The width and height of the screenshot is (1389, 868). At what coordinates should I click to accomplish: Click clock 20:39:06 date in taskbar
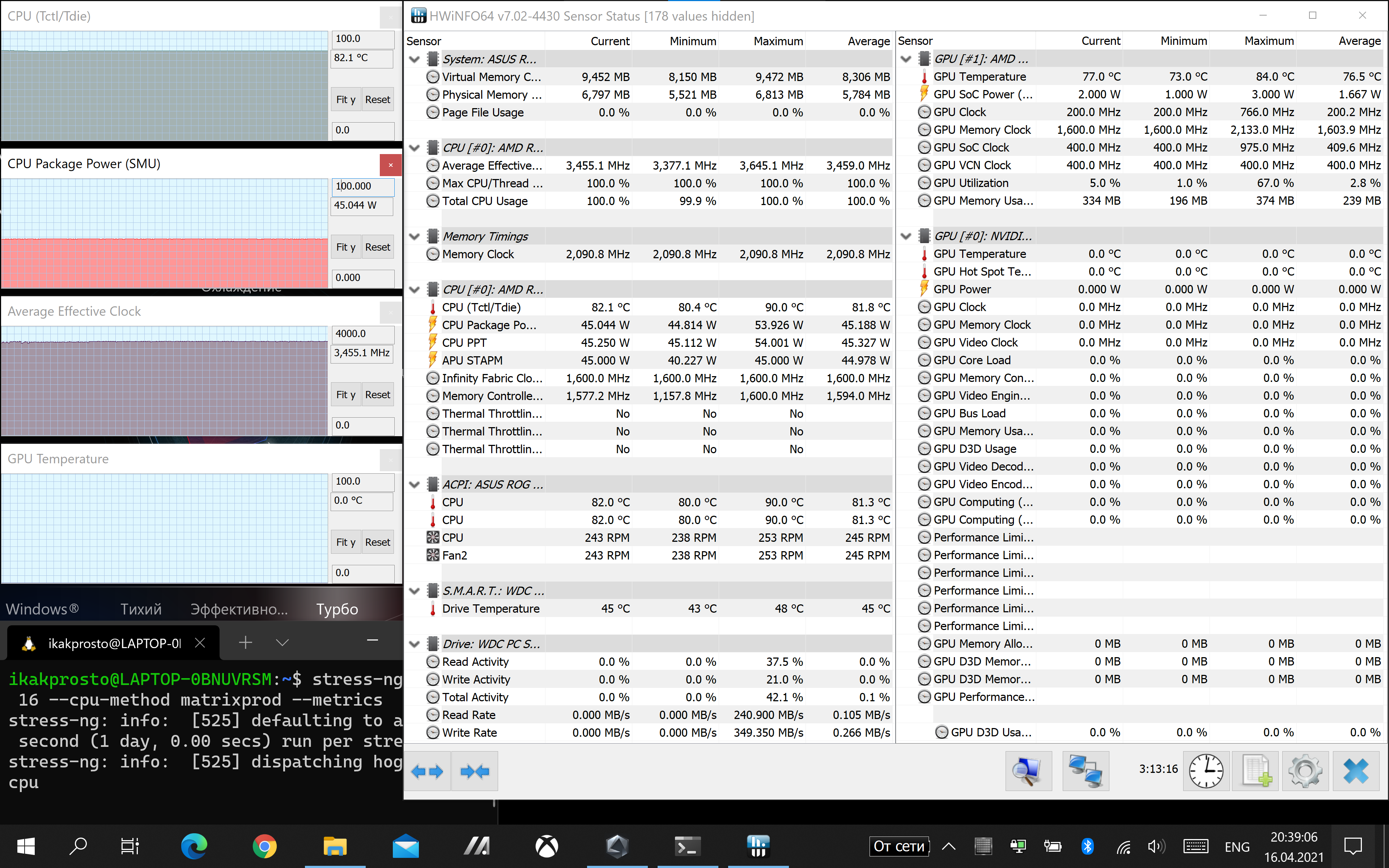click(x=1294, y=846)
